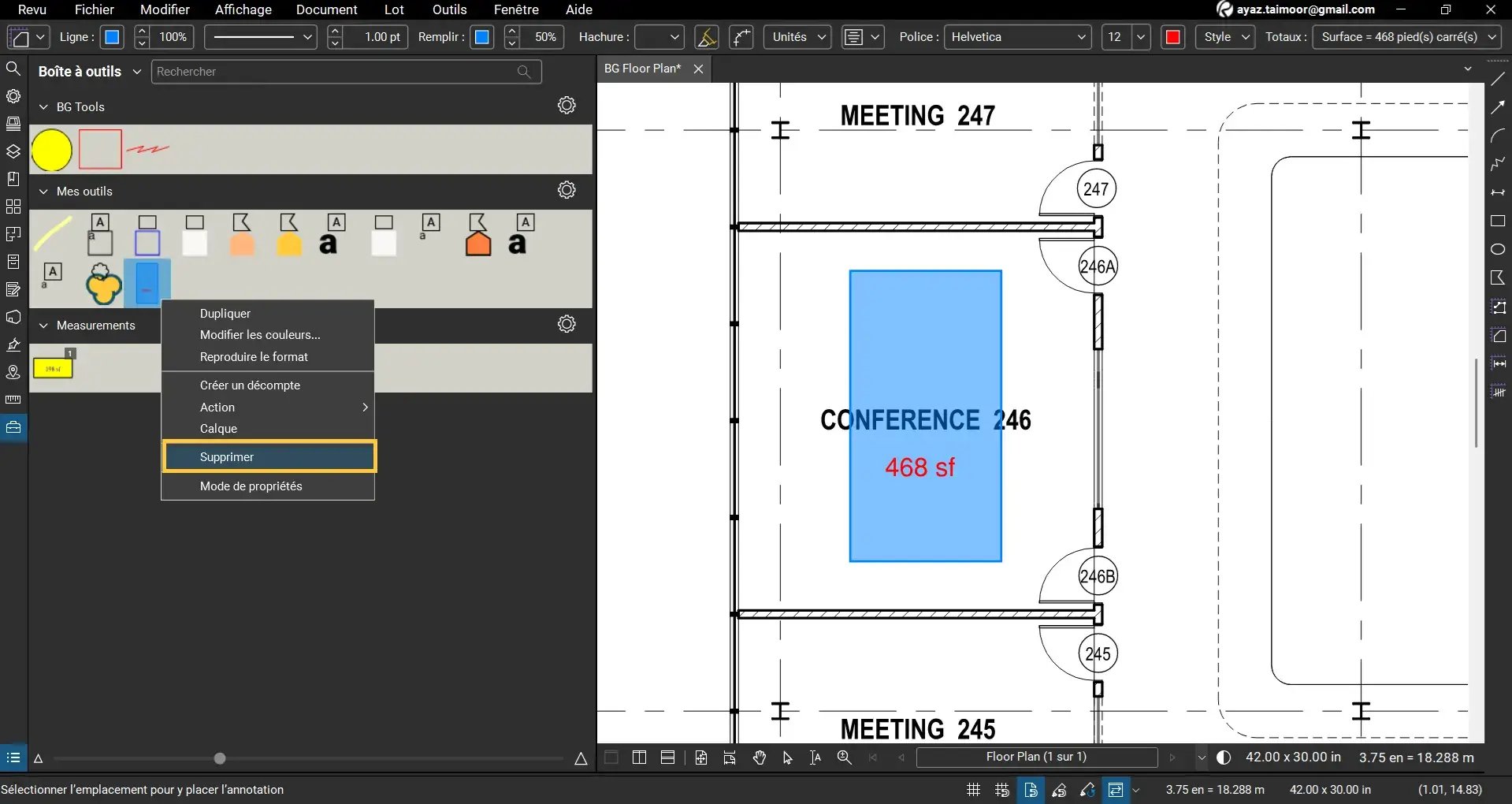Viewport: 1512px width, 804px height.
Task: Pick the yellow circle tool in BG Tools
Action: (52, 150)
